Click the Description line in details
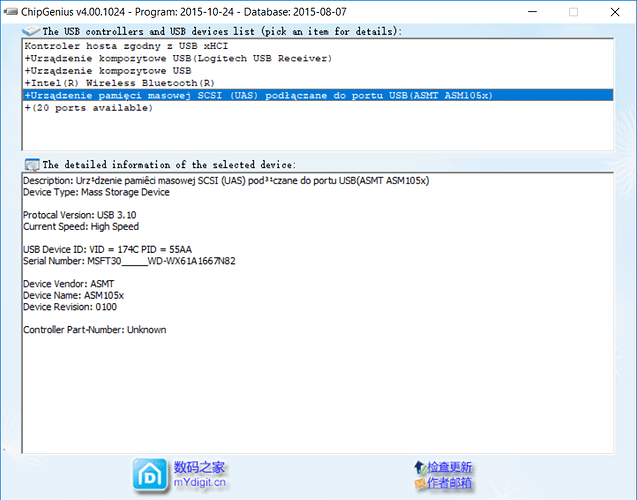This screenshot has width=637, height=500. pyautogui.click(x=226, y=181)
